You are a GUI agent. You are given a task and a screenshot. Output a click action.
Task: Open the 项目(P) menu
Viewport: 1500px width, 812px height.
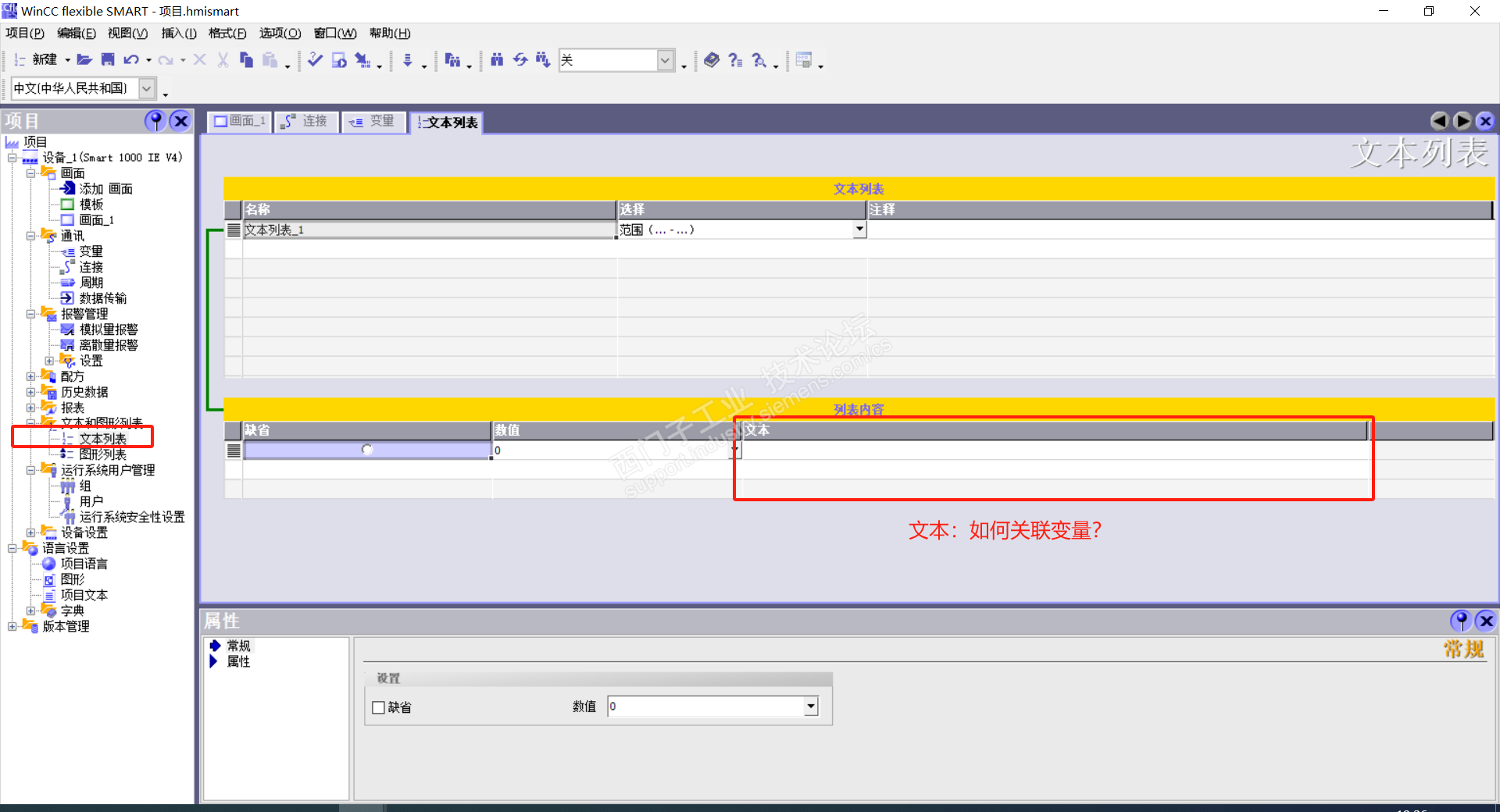click(25, 33)
